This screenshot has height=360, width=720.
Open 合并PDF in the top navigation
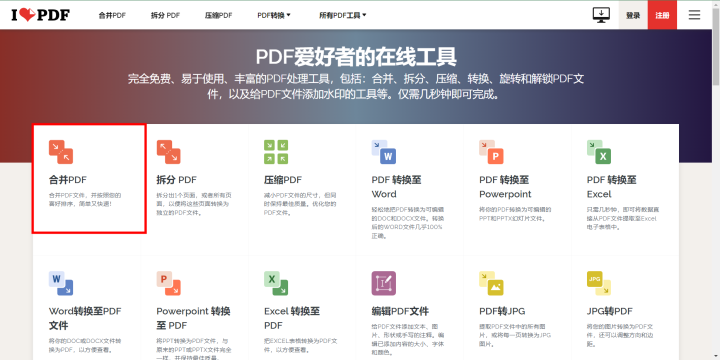[x=112, y=15]
